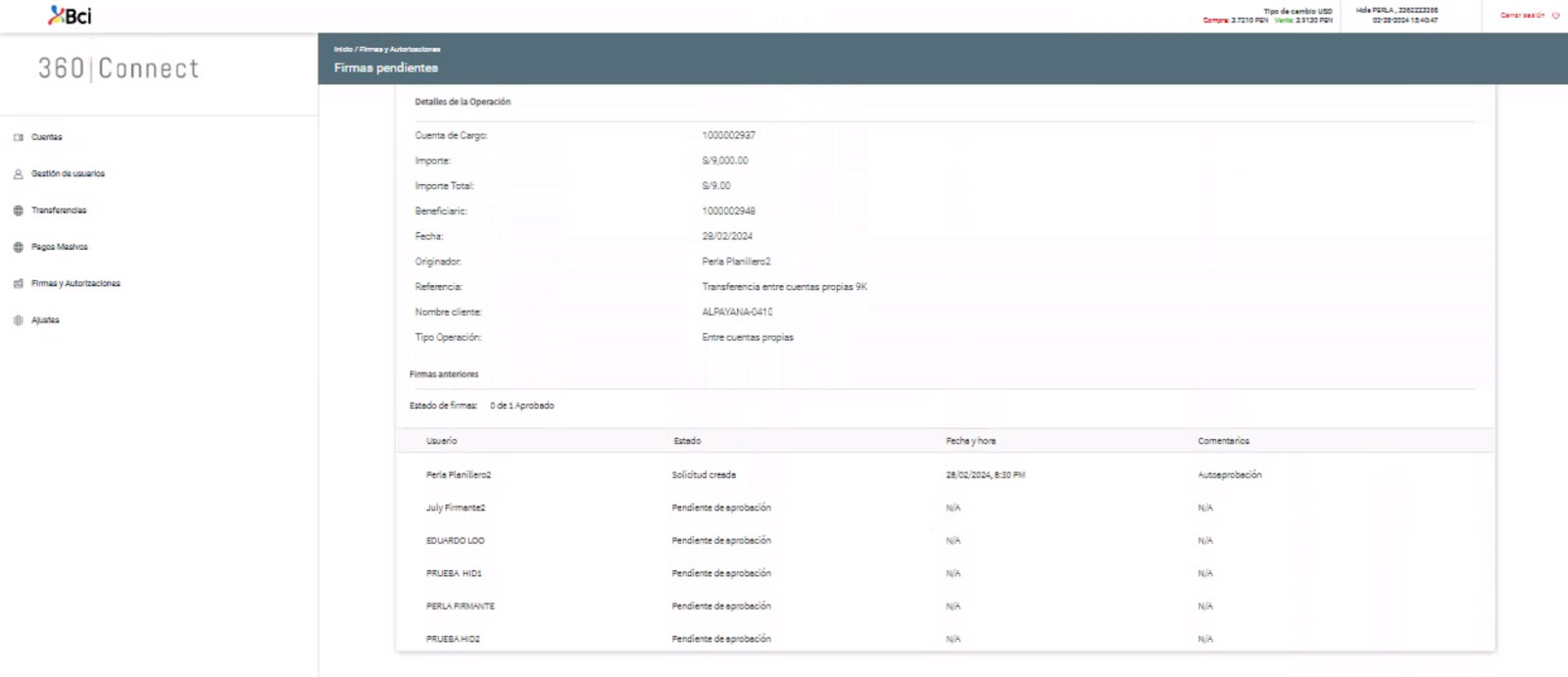Viewport: 1568px width, 677px height.
Task: Click the Cuentas card icon in sidebar
Action: point(18,137)
